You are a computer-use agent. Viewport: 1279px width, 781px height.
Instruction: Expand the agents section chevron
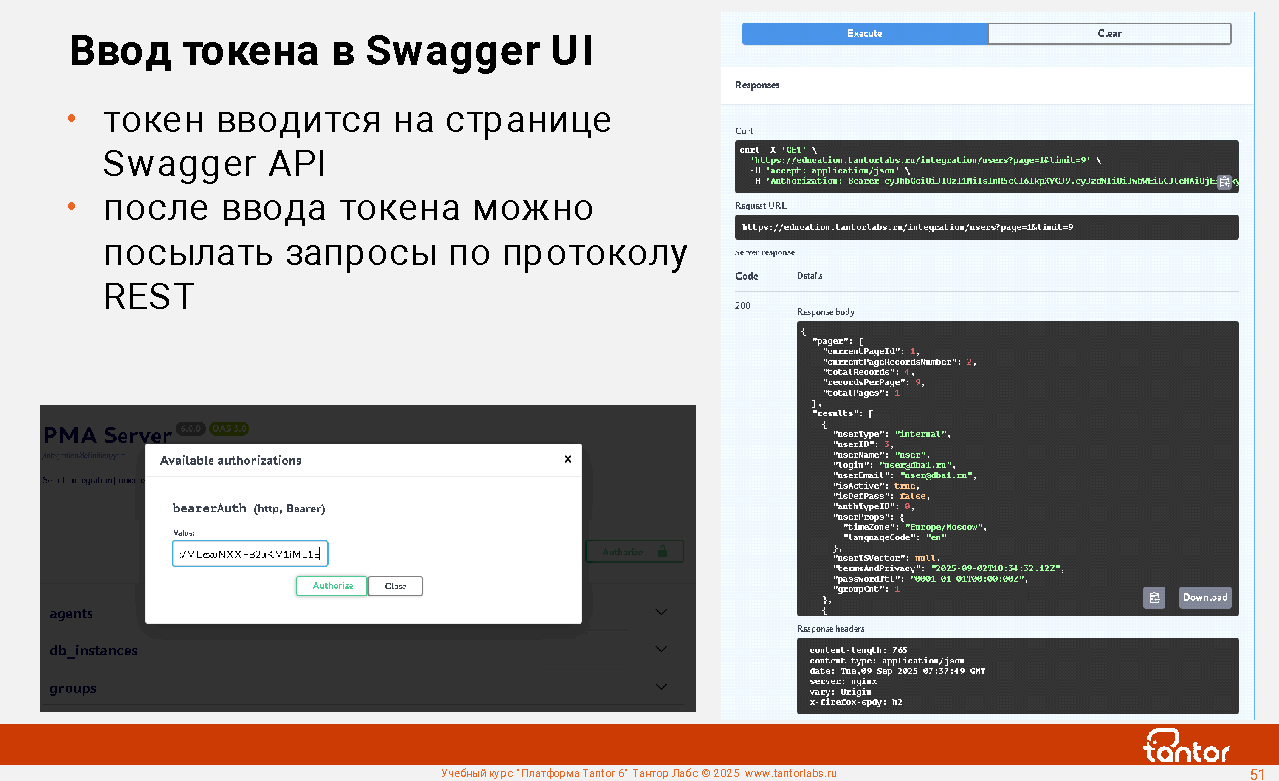(661, 612)
